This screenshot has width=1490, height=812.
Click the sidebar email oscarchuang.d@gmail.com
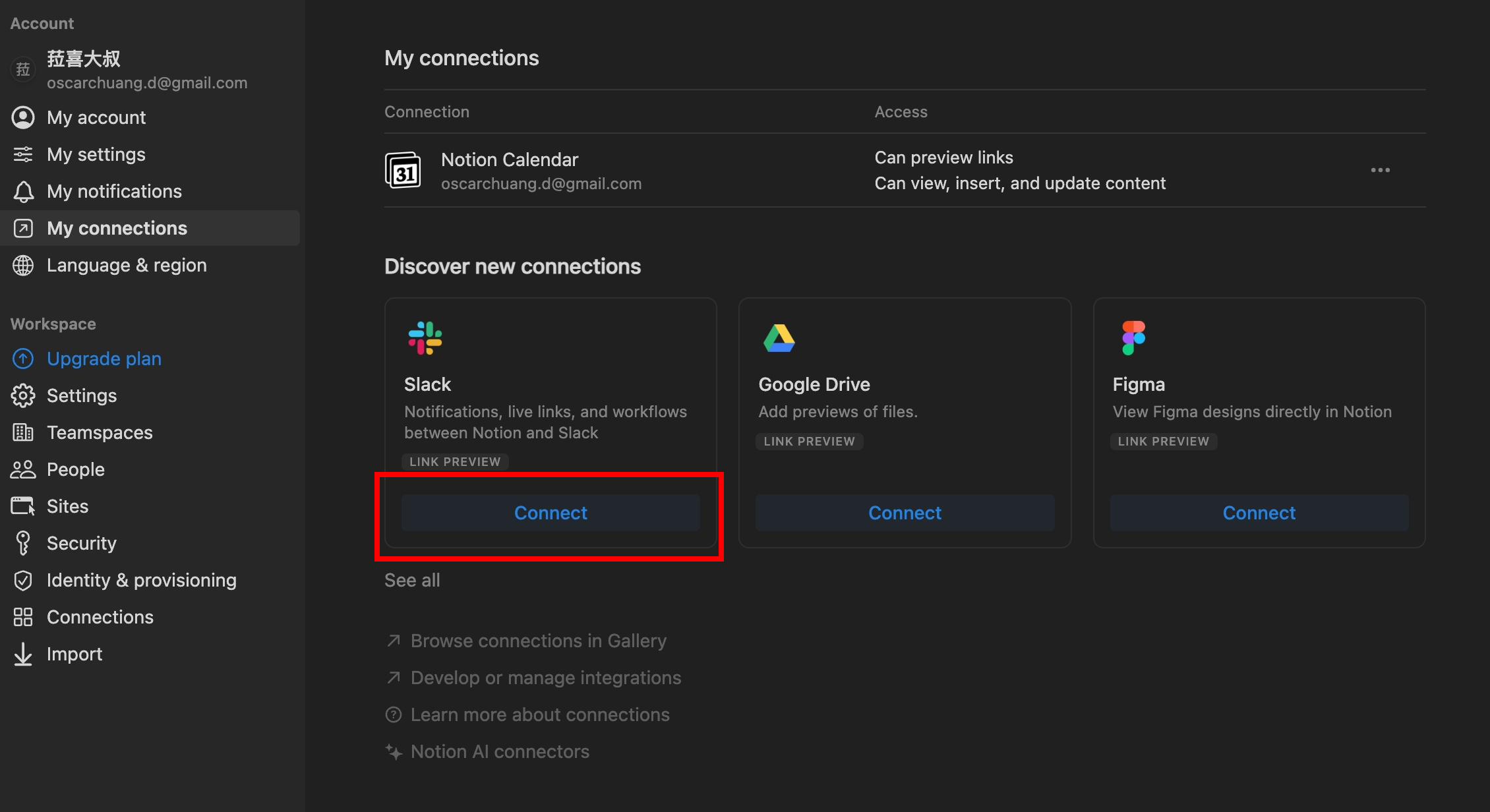[x=147, y=83]
